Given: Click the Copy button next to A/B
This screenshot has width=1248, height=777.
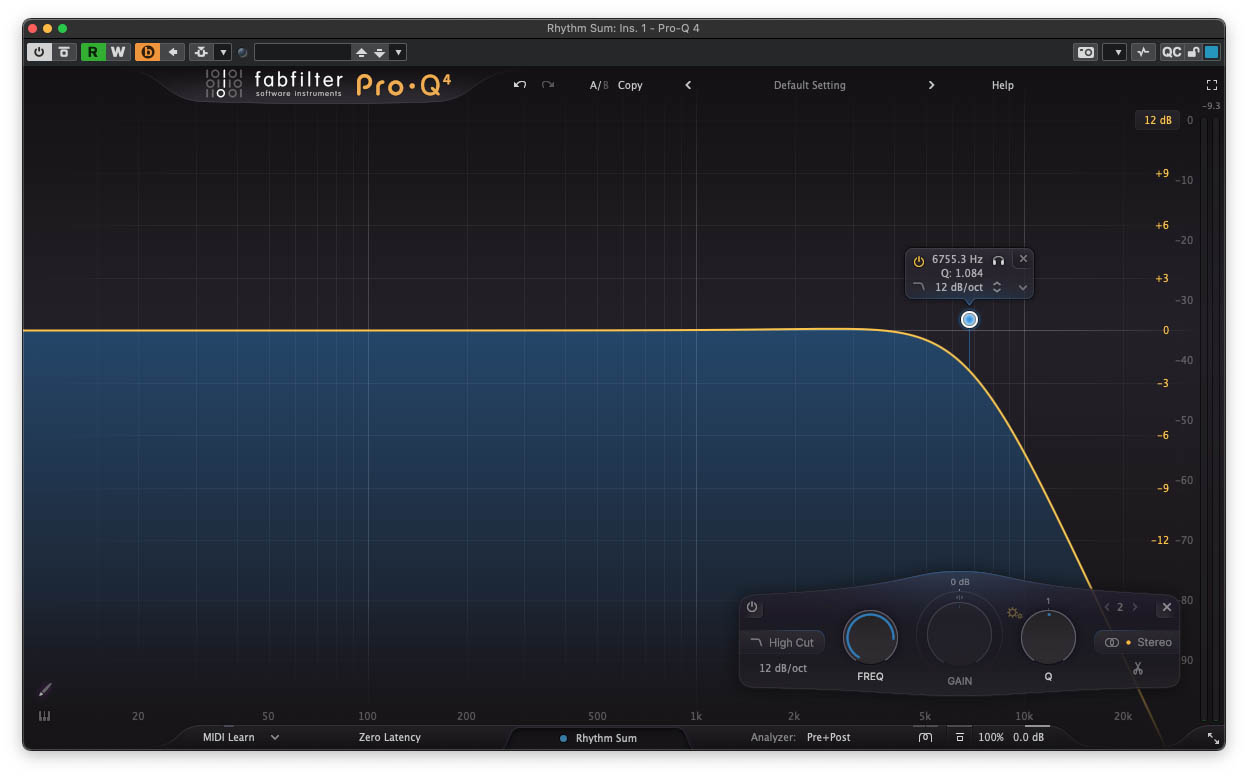Looking at the screenshot, I should tap(630, 85).
